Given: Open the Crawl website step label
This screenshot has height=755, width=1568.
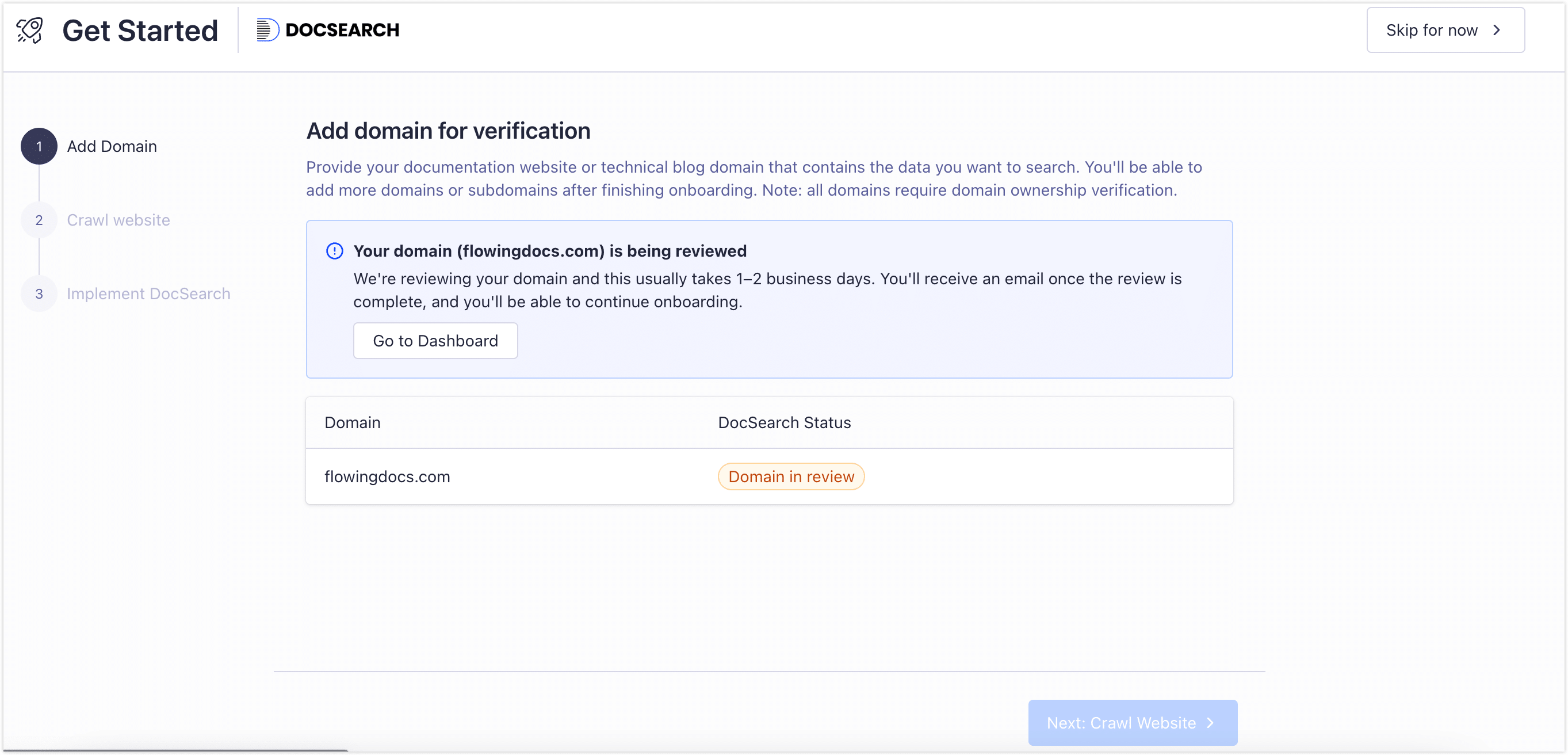Looking at the screenshot, I should (x=118, y=220).
